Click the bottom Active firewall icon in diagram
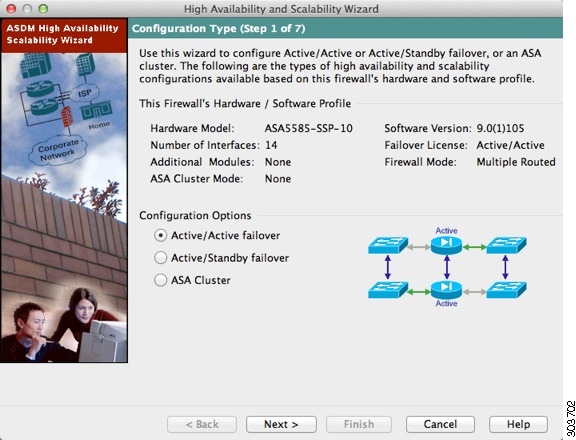This screenshot has height=440, width=576. (x=446, y=290)
